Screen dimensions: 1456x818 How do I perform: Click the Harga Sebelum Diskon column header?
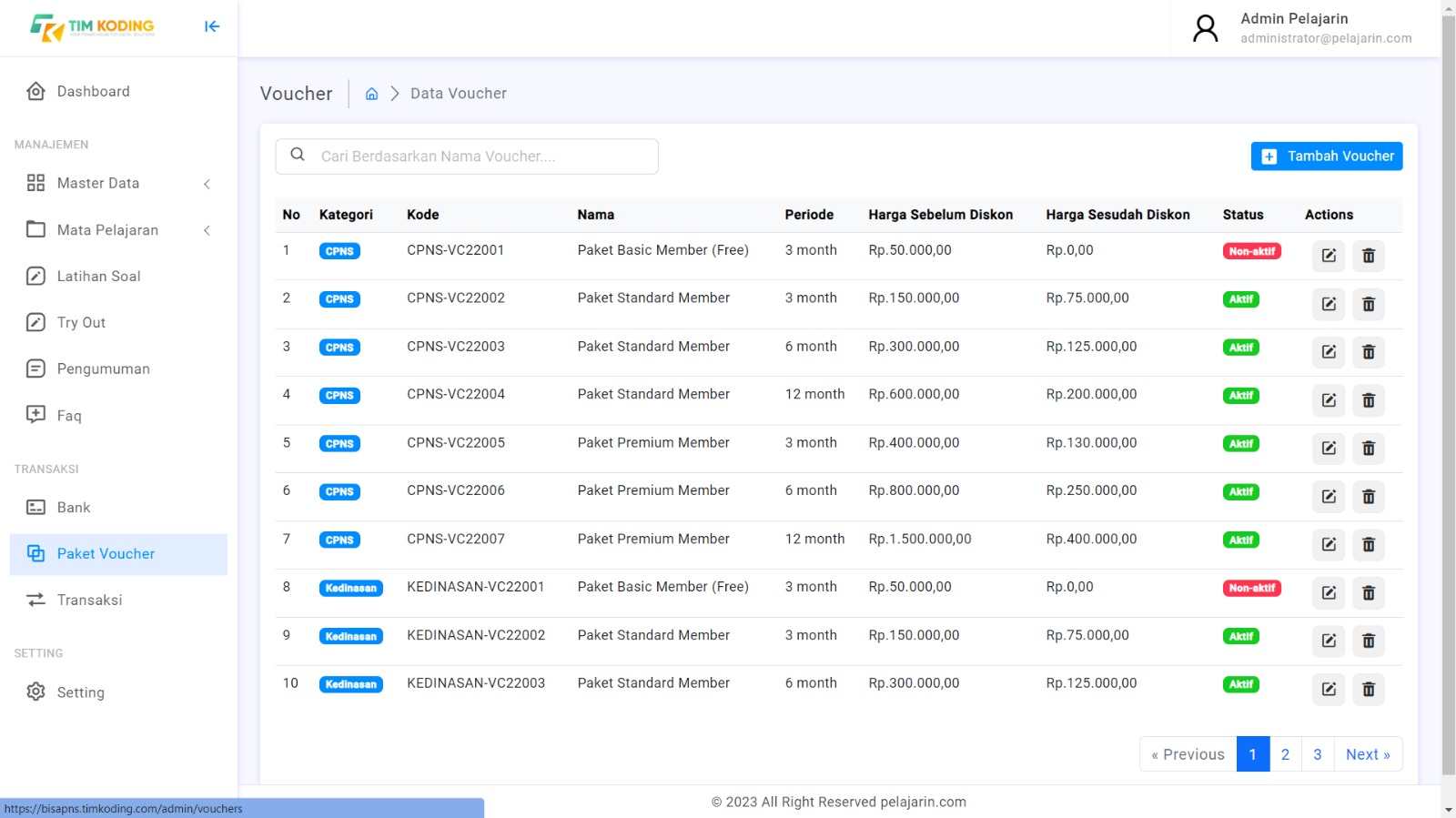[941, 215]
